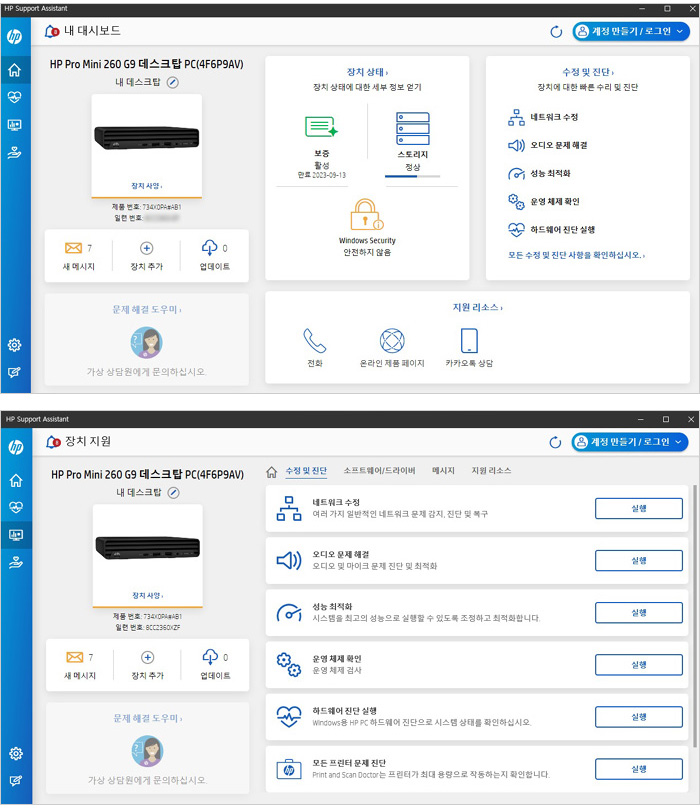
Task: Click home icon before 수정 및 진단 tab
Action: pyautogui.click(x=272, y=472)
